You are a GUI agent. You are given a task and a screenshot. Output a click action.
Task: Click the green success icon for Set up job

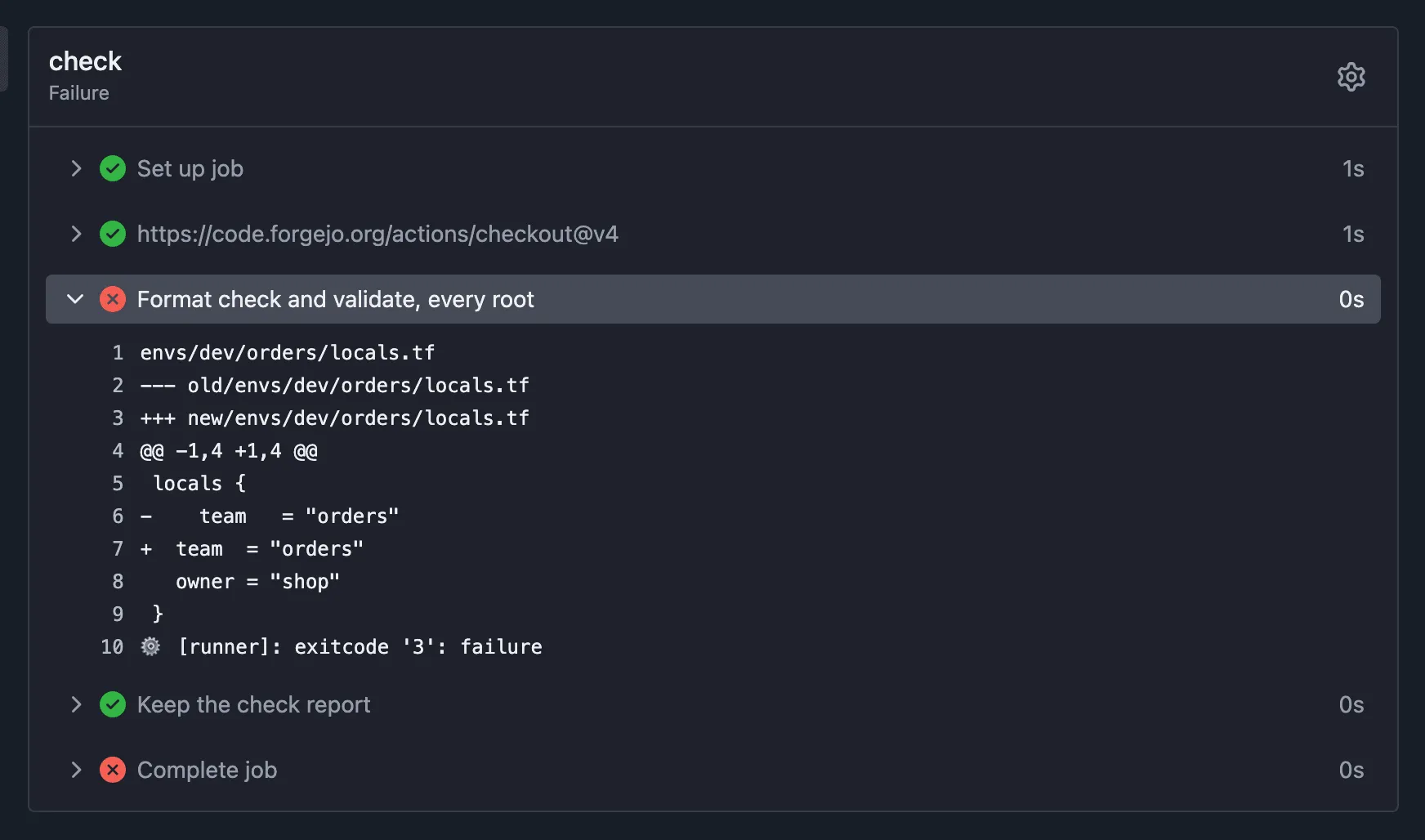click(x=113, y=168)
